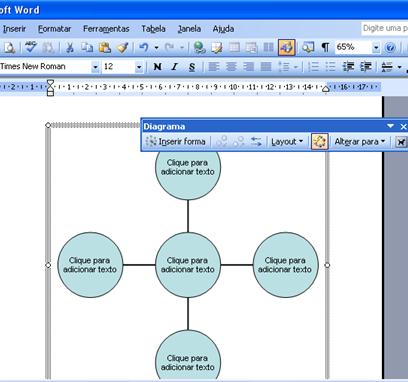Select the center diagram circle placeholder
The image size is (408, 382).
188,265
